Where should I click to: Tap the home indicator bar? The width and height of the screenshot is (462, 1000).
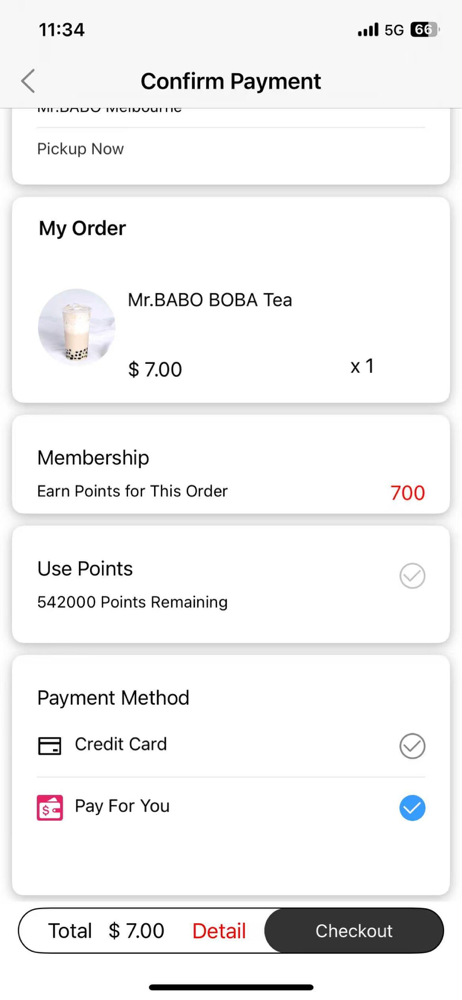231,987
